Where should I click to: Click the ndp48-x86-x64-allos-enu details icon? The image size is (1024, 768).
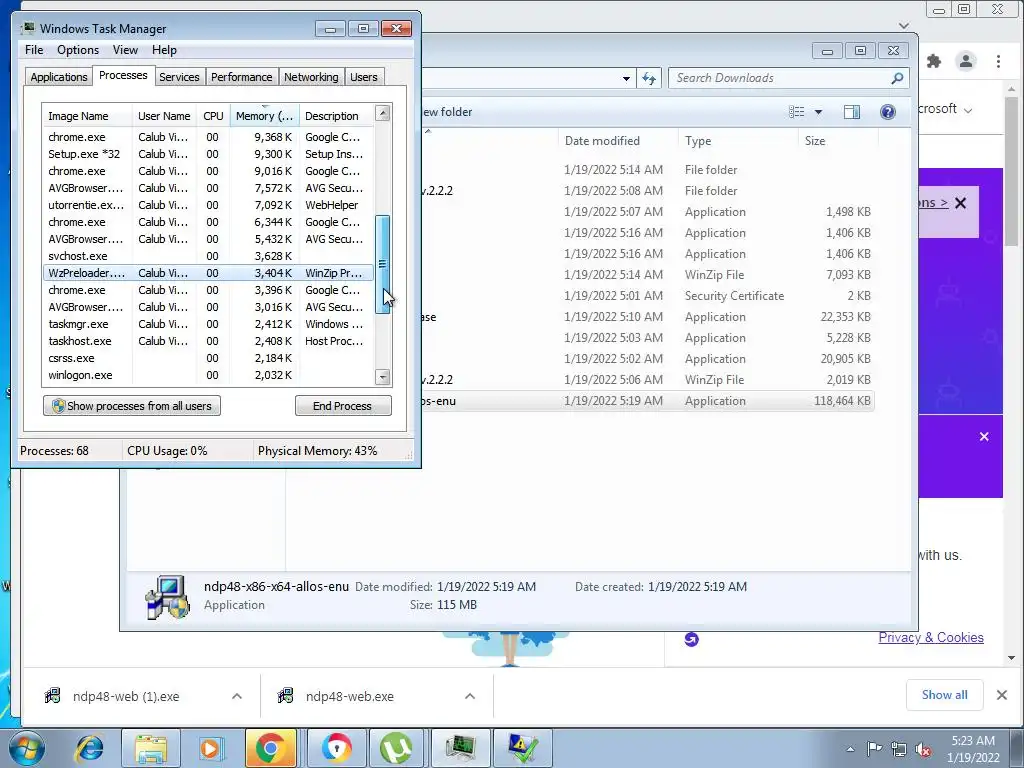(x=167, y=597)
